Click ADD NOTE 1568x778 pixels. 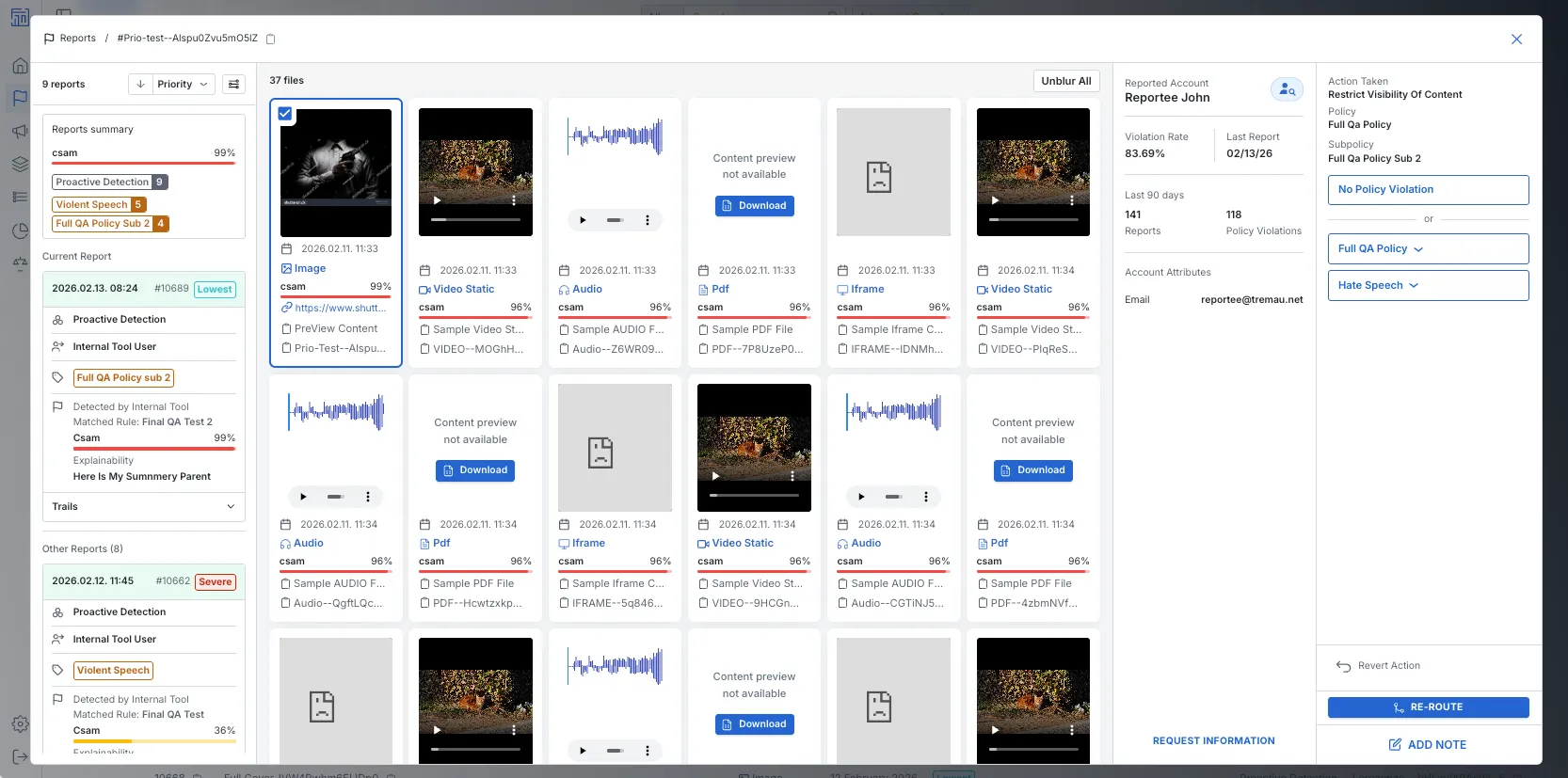click(1428, 745)
